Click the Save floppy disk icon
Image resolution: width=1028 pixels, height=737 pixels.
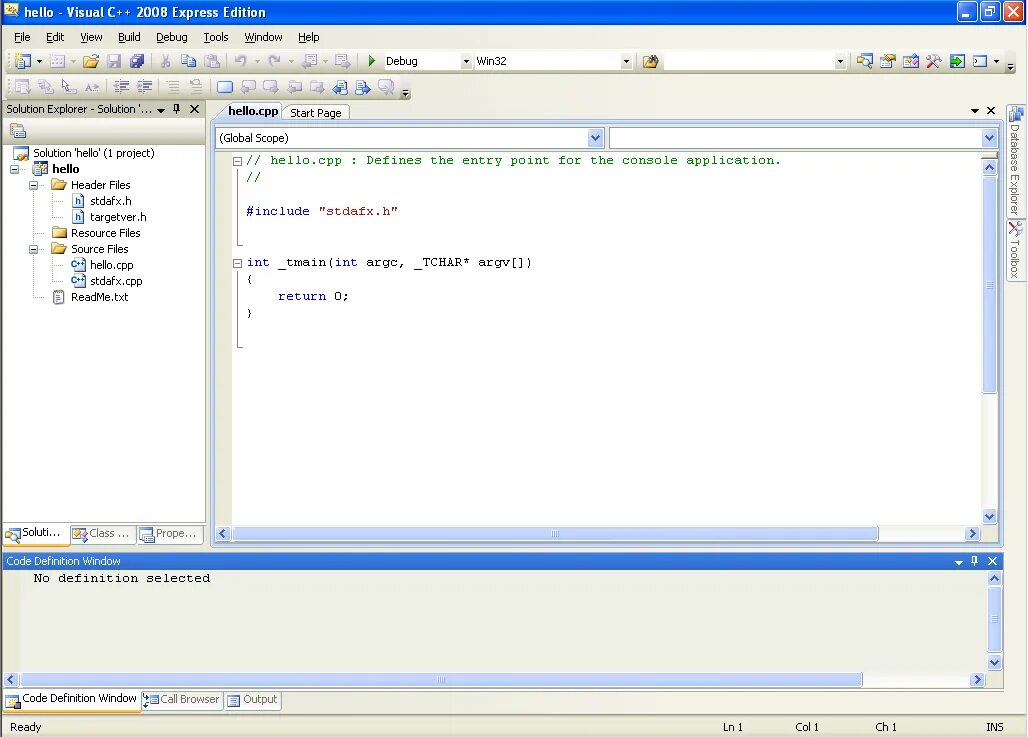point(114,61)
